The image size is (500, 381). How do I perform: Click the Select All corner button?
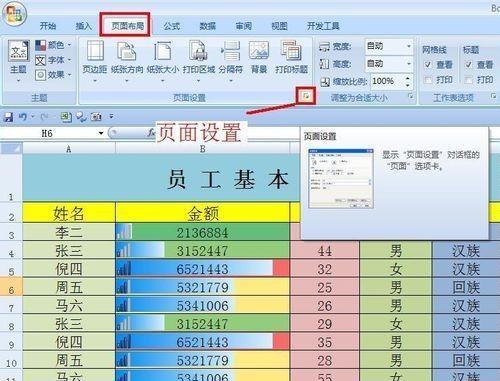[11, 148]
